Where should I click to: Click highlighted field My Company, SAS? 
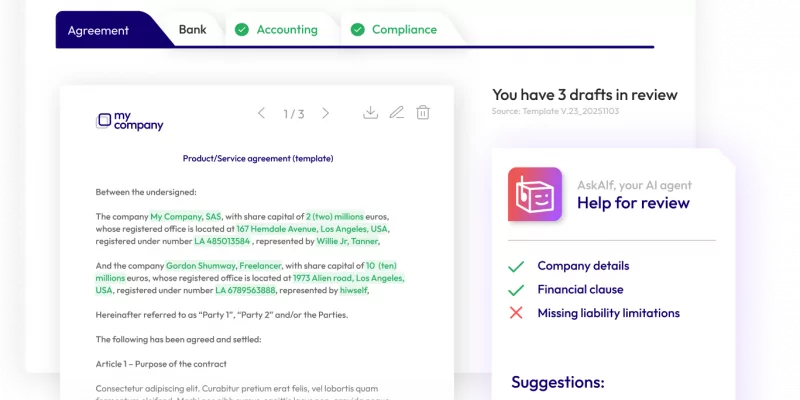point(186,216)
